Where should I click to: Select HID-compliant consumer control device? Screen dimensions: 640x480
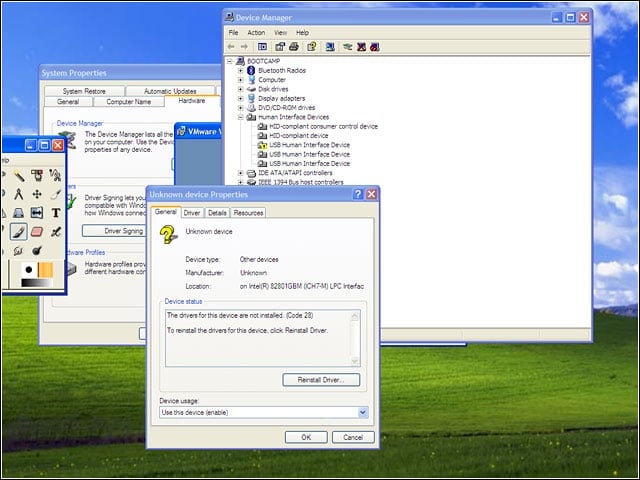coord(323,127)
